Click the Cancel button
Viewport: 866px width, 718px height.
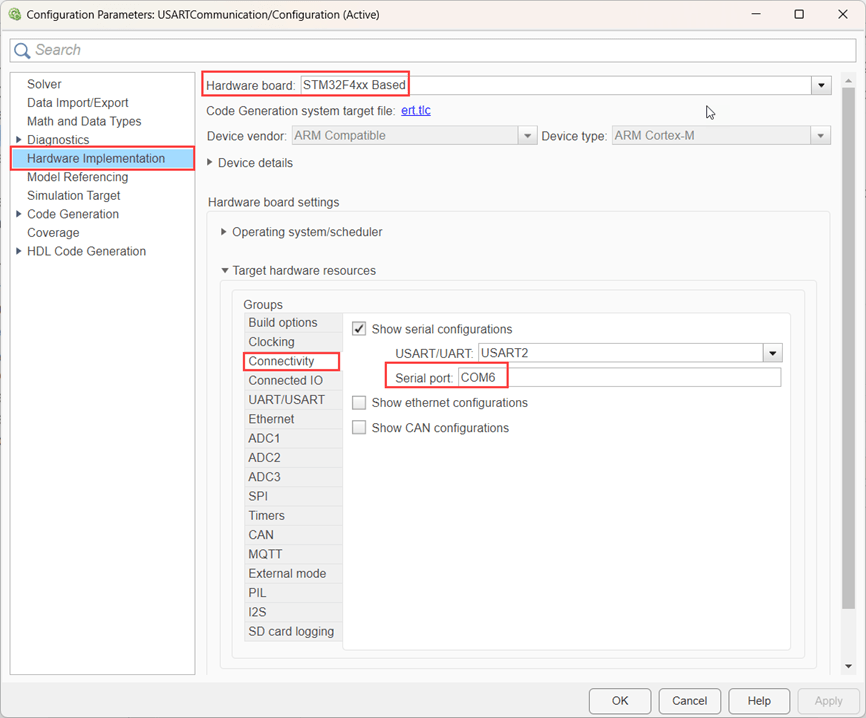click(x=689, y=701)
